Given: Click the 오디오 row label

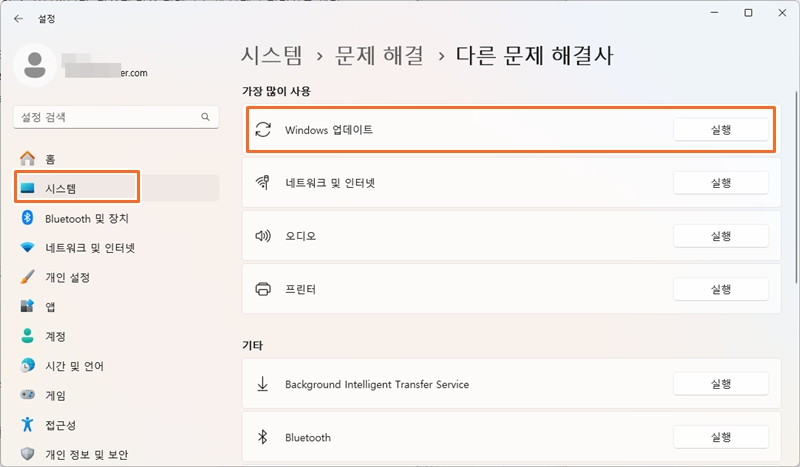Looking at the screenshot, I should [x=301, y=236].
